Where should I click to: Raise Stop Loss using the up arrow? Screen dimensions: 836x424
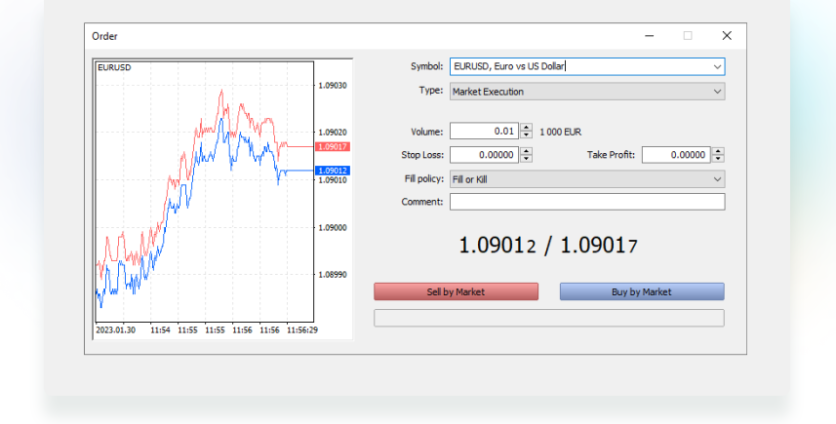pyautogui.click(x=527, y=151)
